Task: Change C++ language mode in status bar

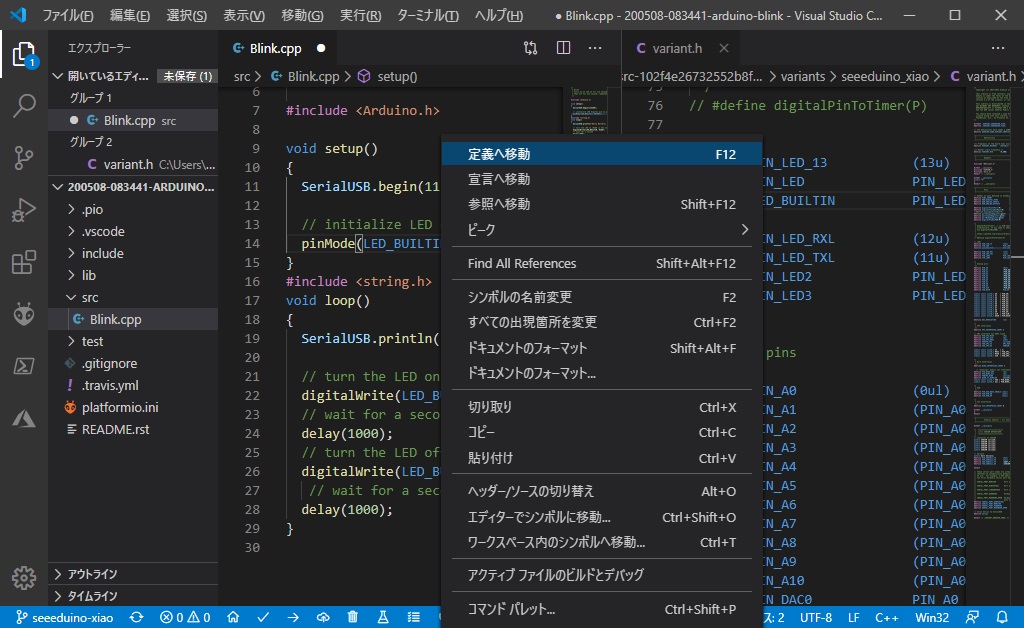Action: (887, 617)
